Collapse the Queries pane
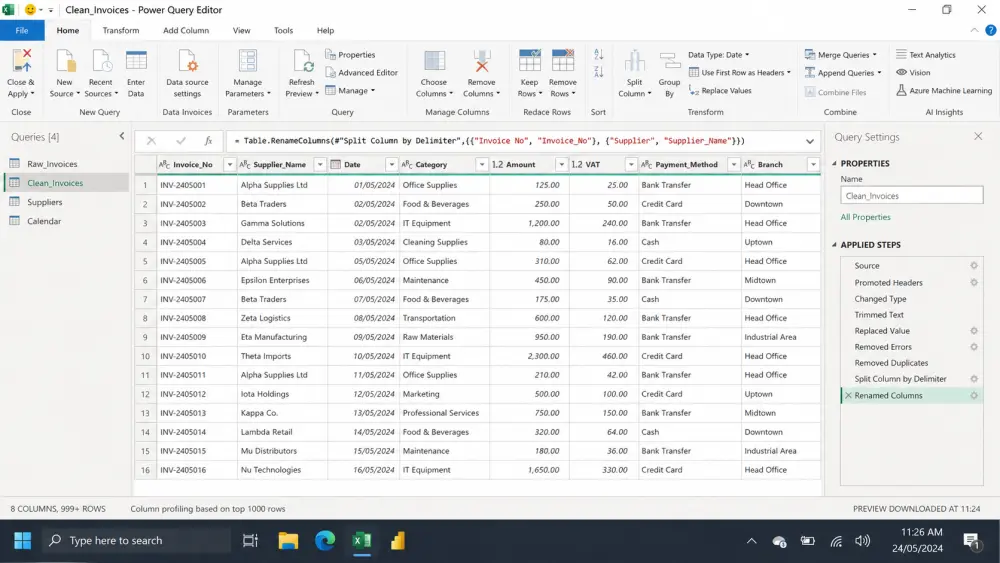Image resolution: width=1000 pixels, height=563 pixels. (x=122, y=136)
